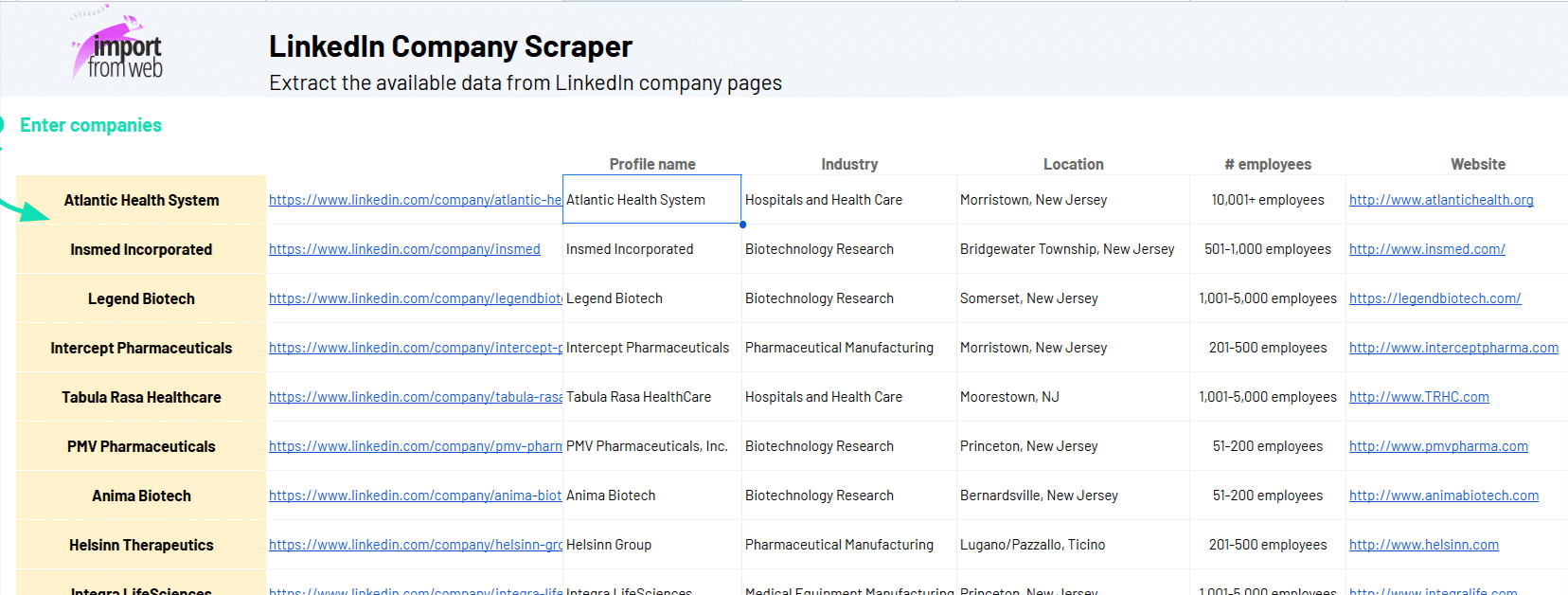
Task: Click the Enter companies heading
Action: (91, 125)
